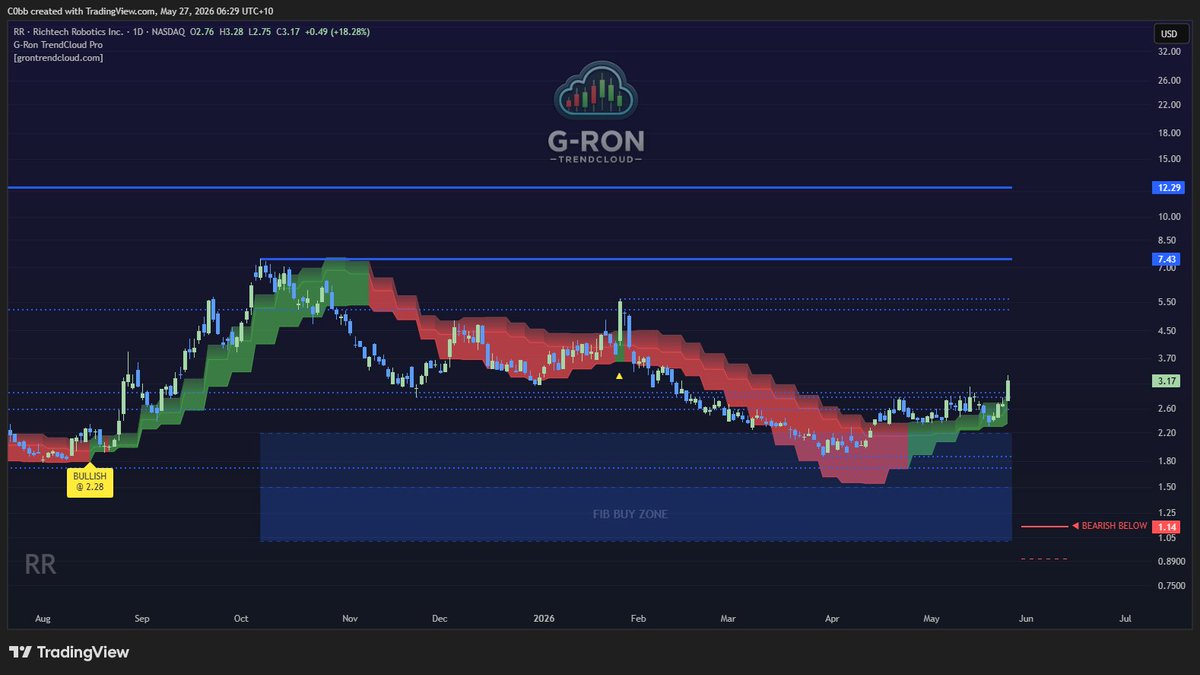This screenshot has height=675, width=1200.
Task: Click the Apr label on time axis
Action: 832,619
